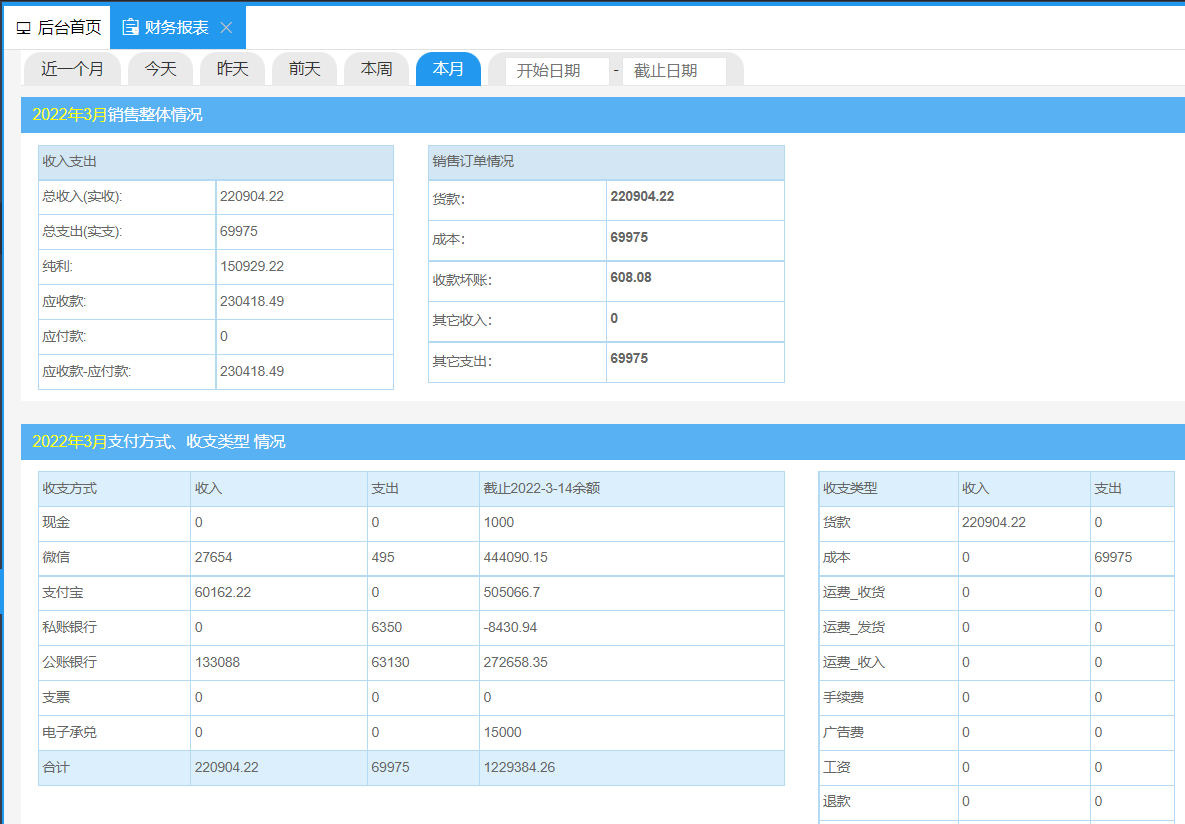
Task: Click the monitor icon on 后台首页 tab
Action: [24, 27]
